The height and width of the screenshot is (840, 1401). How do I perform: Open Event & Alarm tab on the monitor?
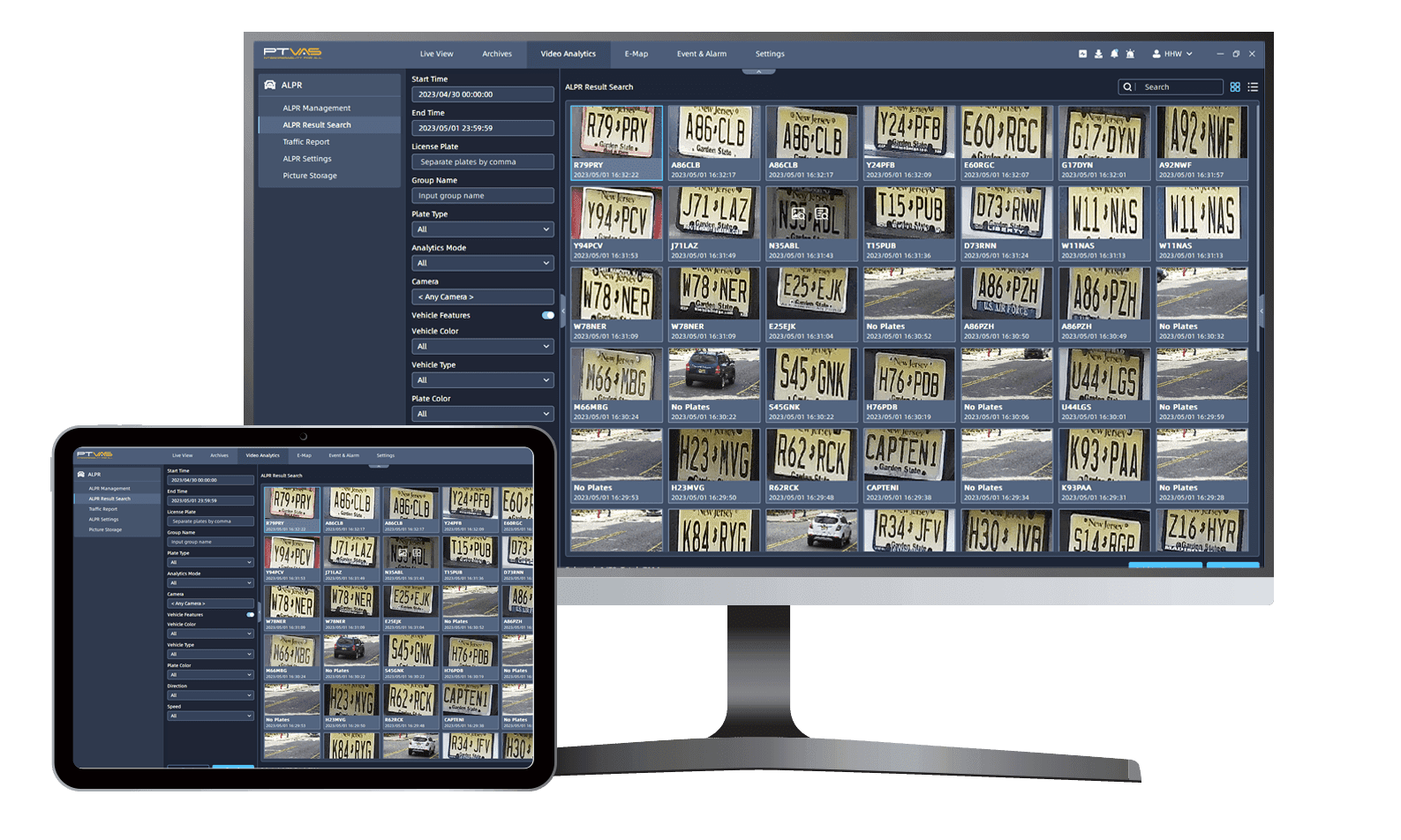coord(702,54)
